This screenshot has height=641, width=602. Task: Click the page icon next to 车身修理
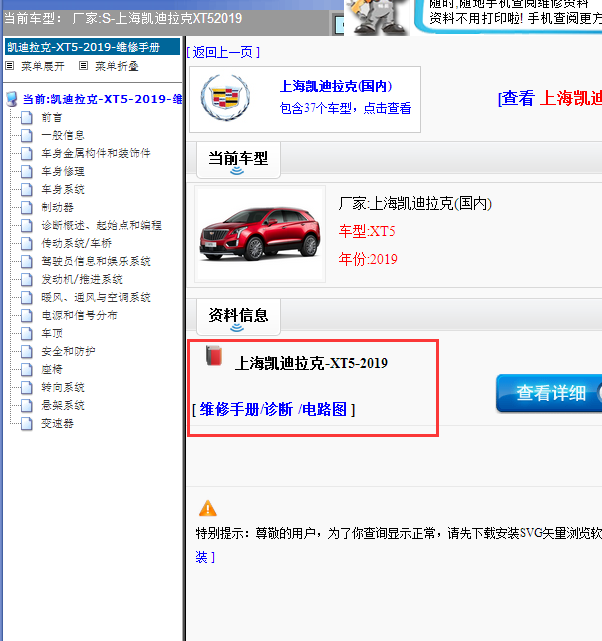(27, 172)
